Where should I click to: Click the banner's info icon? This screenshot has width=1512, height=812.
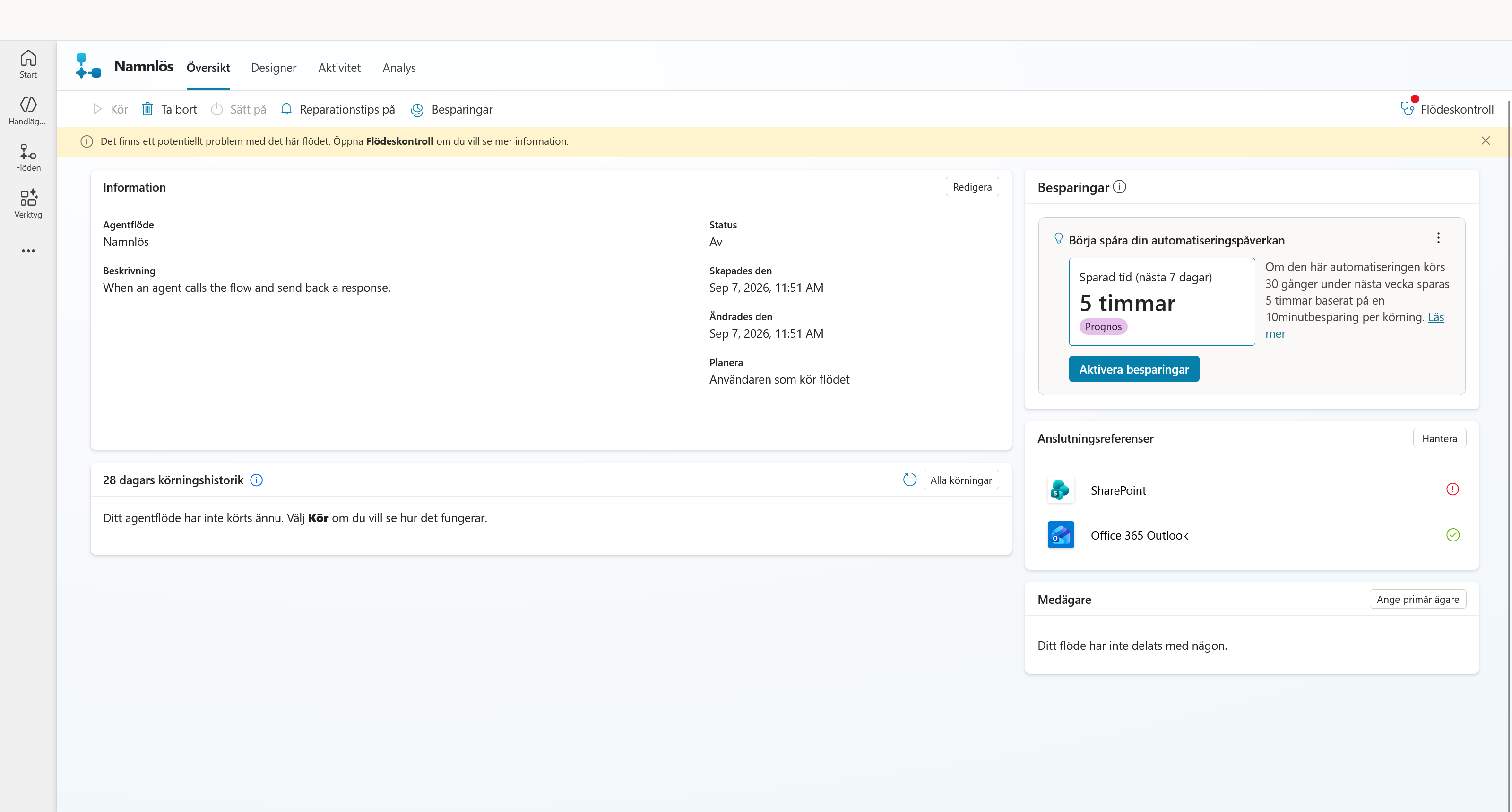click(87, 141)
